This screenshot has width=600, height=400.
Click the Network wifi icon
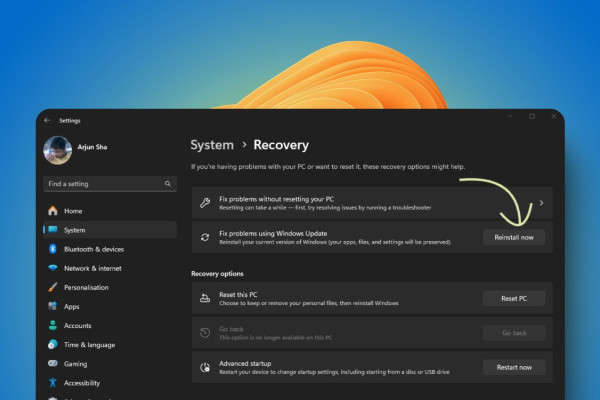click(x=53, y=268)
